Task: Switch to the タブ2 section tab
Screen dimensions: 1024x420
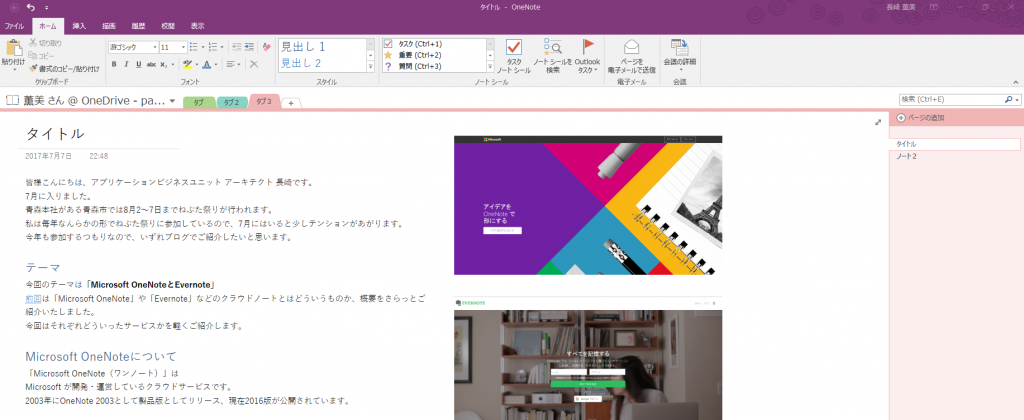Action: (x=231, y=102)
